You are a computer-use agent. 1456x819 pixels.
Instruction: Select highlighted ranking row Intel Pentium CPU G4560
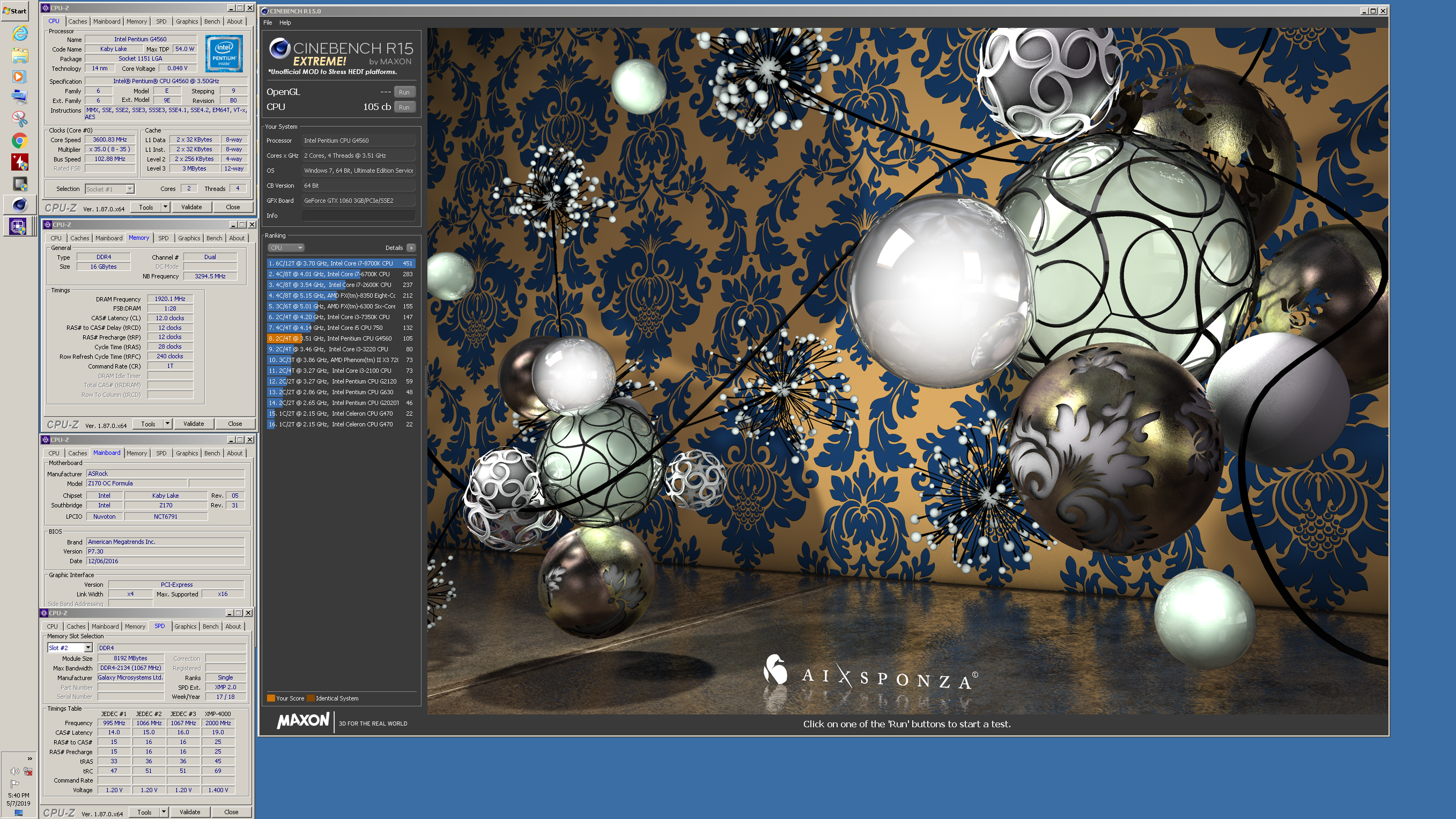341,338
